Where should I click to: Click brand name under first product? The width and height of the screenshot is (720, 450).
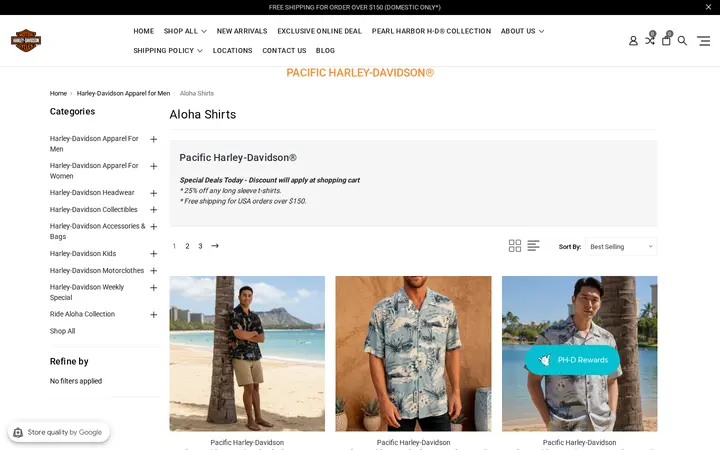pyautogui.click(x=247, y=443)
